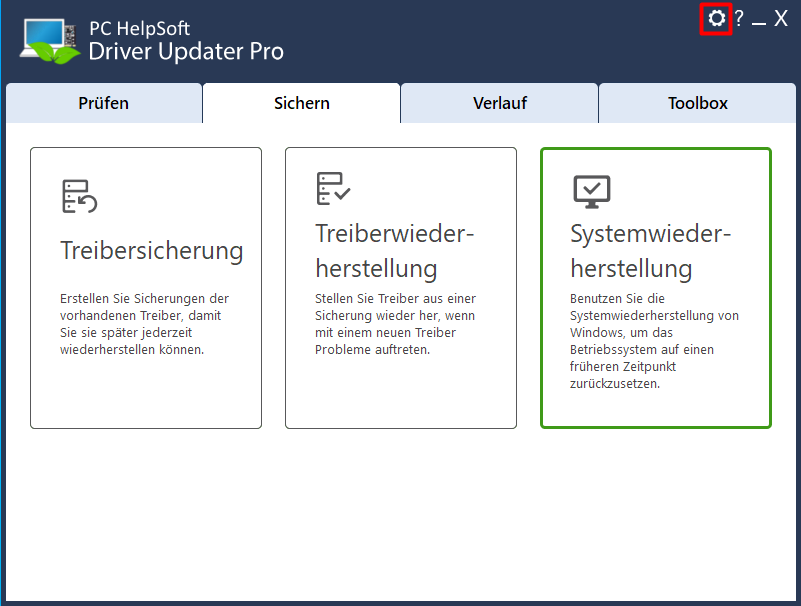The width and height of the screenshot is (801, 606).
Task: Open the Verlauf tab
Action: pyautogui.click(x=500, y=103)
